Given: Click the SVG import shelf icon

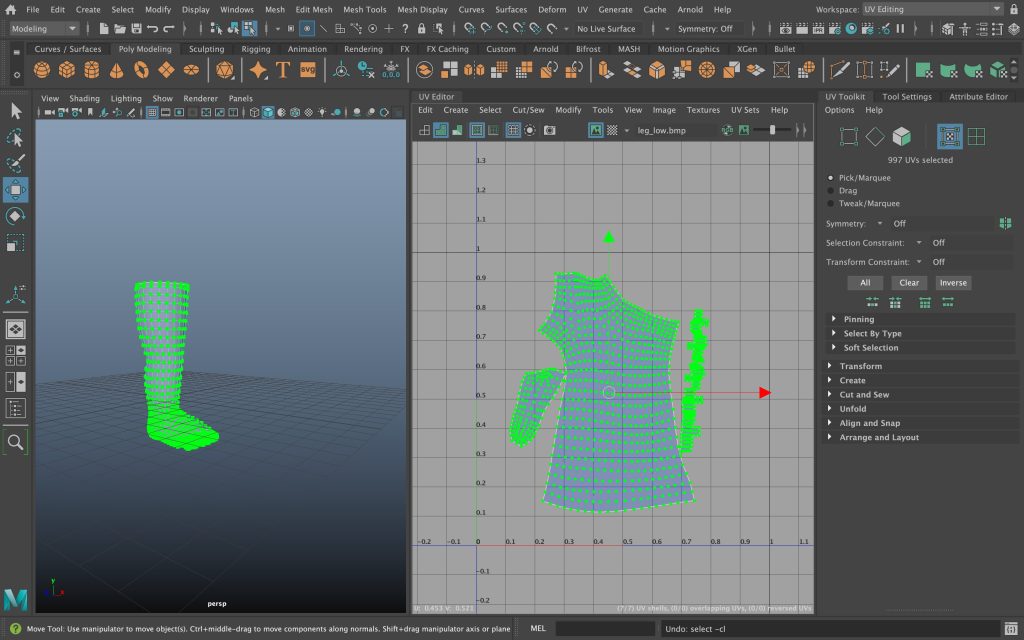Looking at the screenshot, I should pos(308,70).
